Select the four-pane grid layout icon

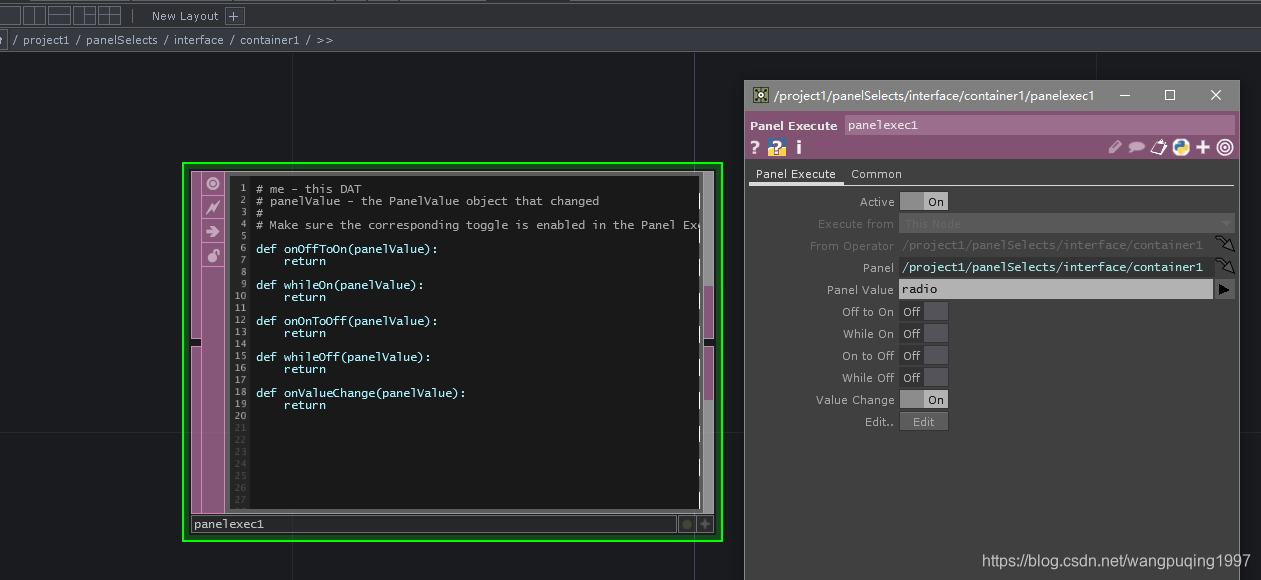[x=110, y=15]
